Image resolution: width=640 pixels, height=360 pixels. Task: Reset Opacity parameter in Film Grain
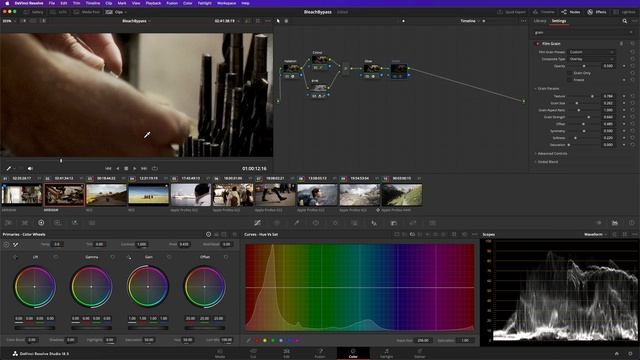tap(632, 66)
